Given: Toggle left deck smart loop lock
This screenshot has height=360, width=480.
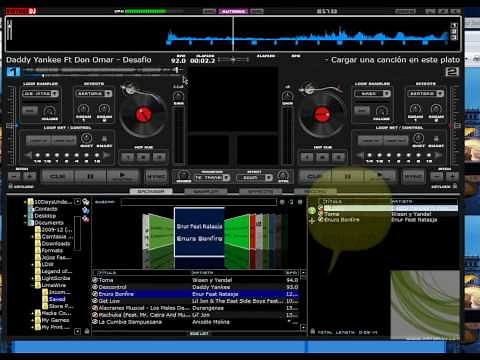Looking at the screenshot, I should (104, 139).
